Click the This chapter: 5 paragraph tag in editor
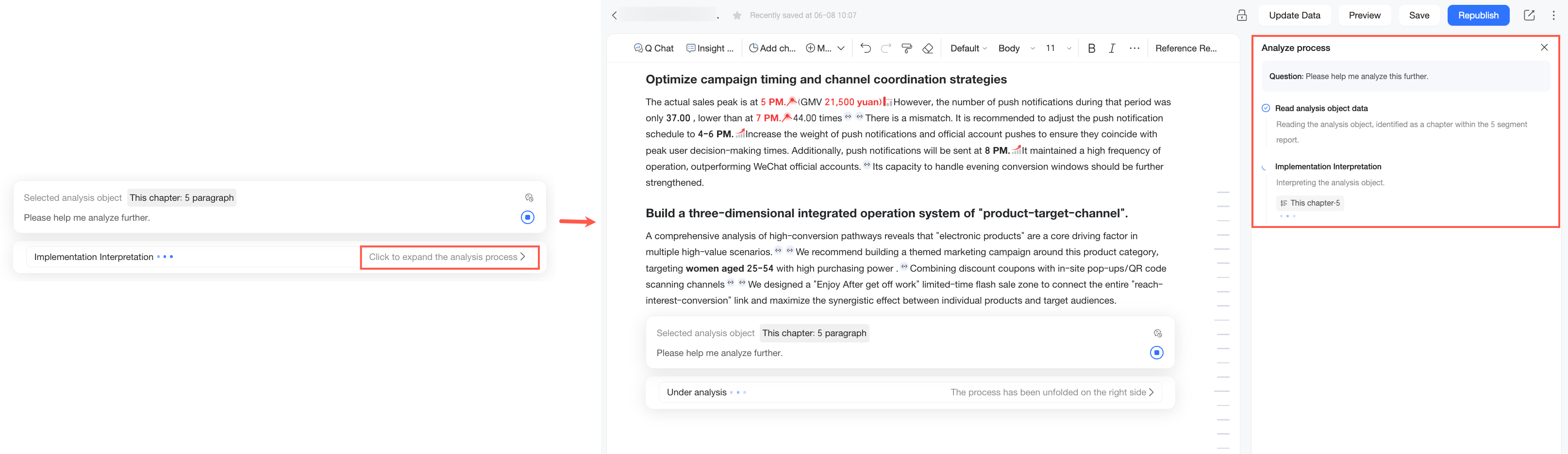The width and height of the screenshot is (1568, 454). 814,334
